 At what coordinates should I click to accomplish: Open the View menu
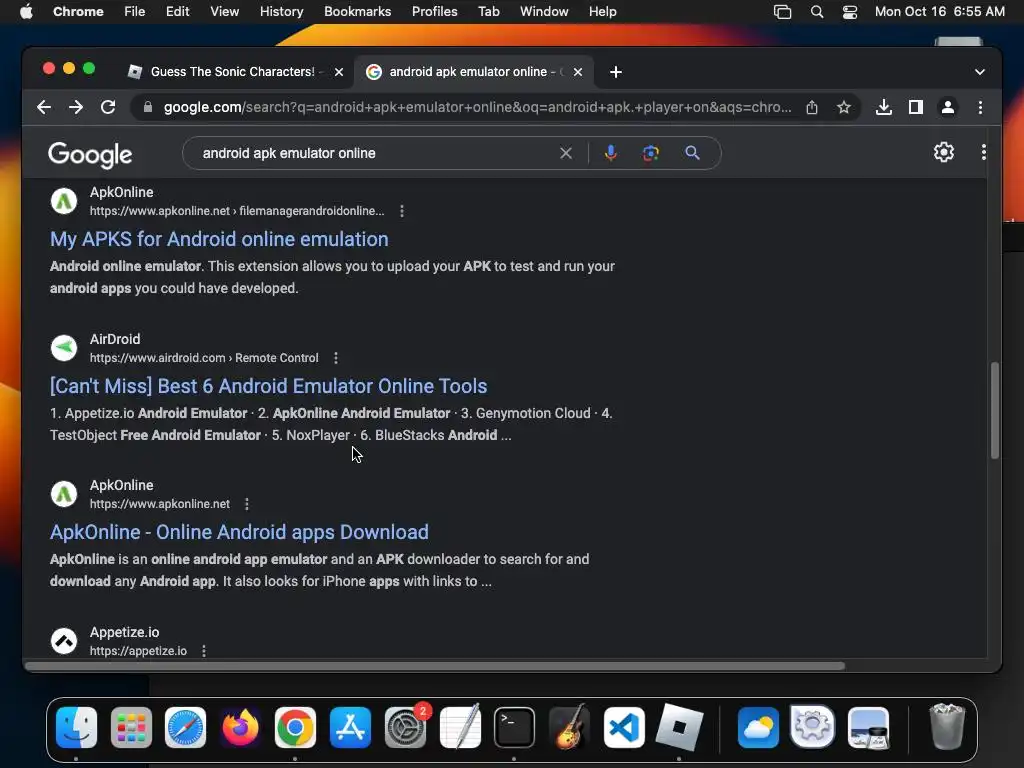(x=225, y=12)
